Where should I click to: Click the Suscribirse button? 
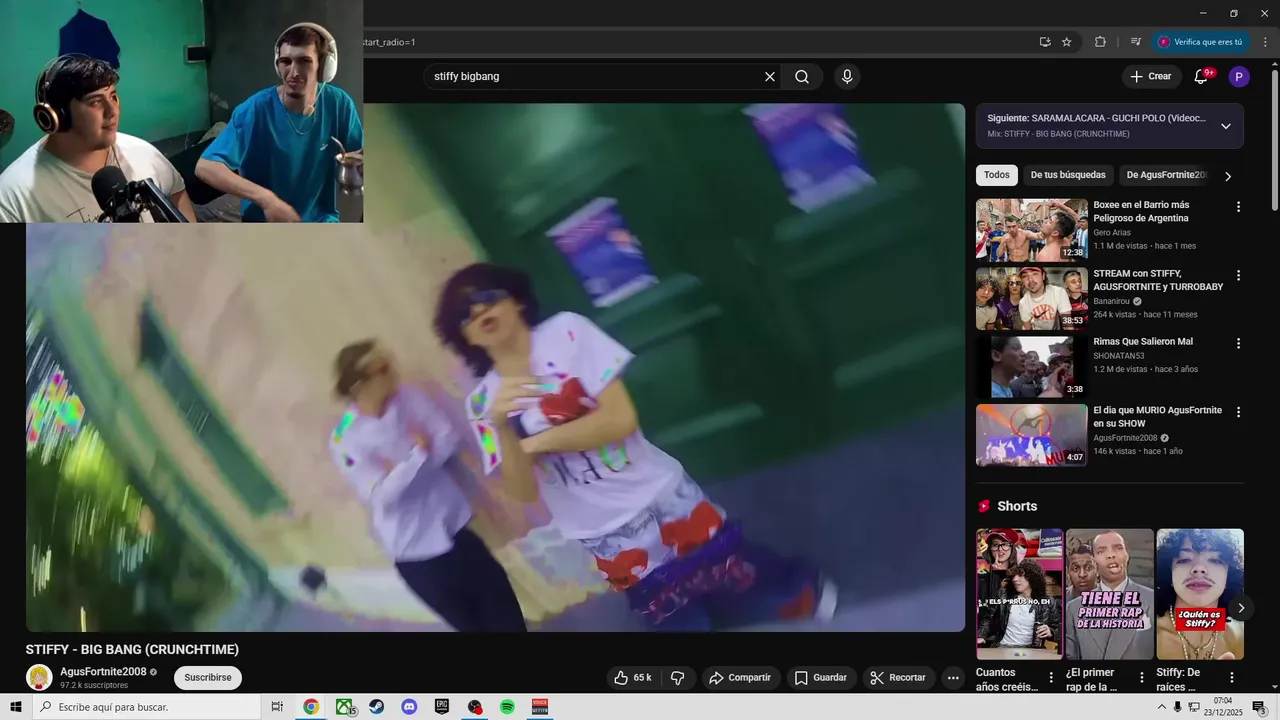point(208,678)
